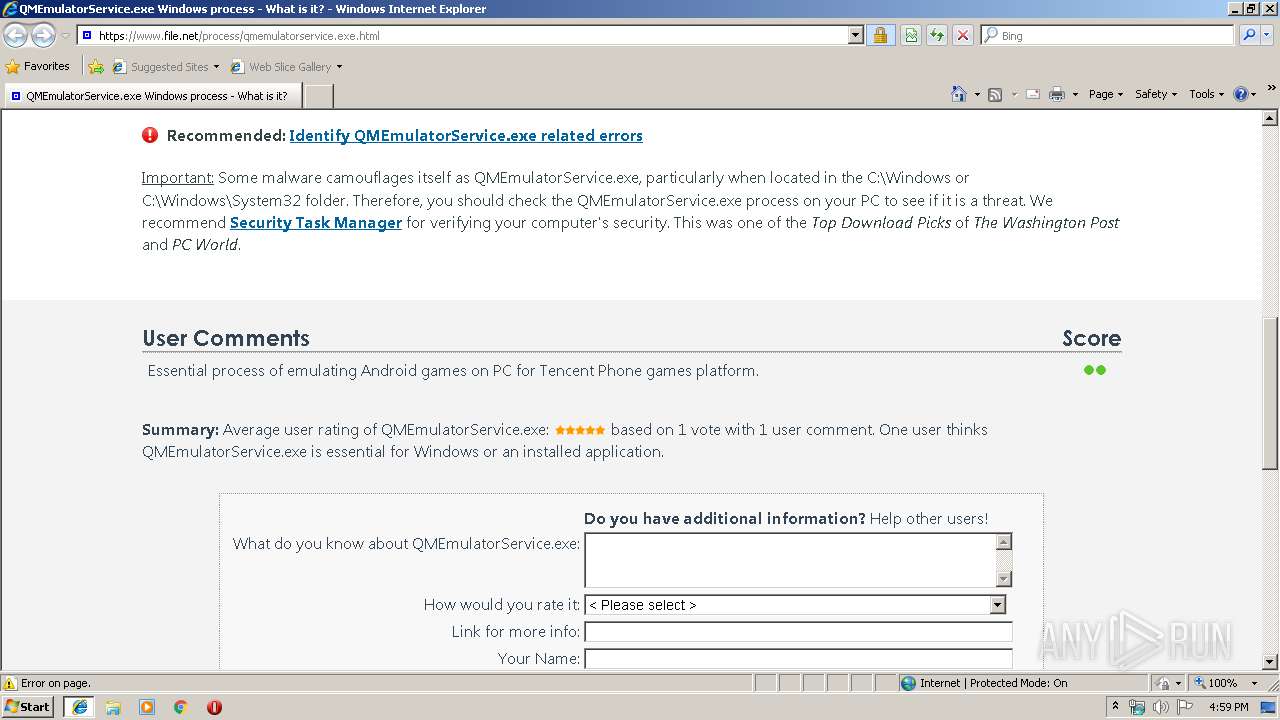1280x720 pixels.
Task: Click the Action Center flag tray icon
Action: click(x=1185, y=707)
